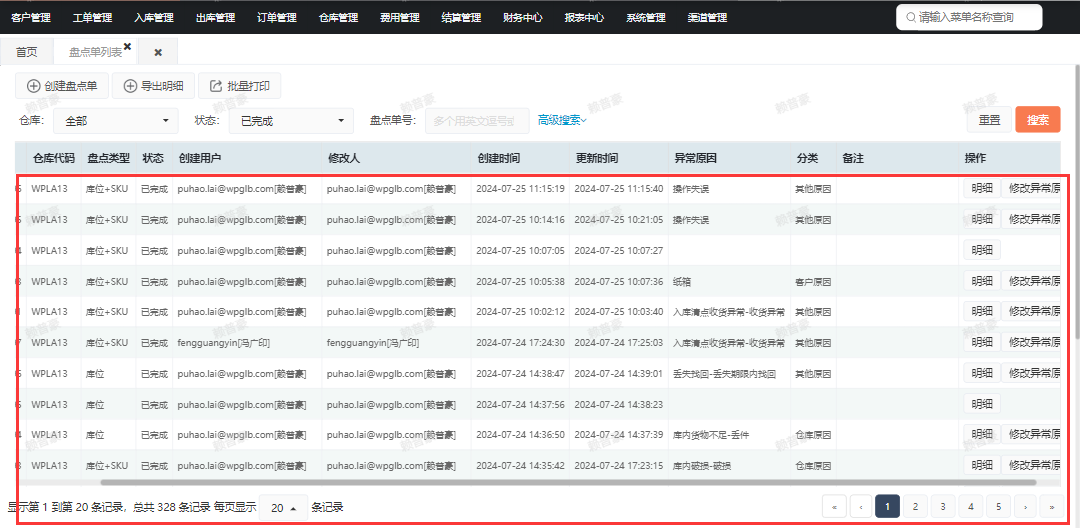Go to the previous page (‹)
Image resolution: width=1080 pixels, height=528 pixels.
click(x=860, y=507)
